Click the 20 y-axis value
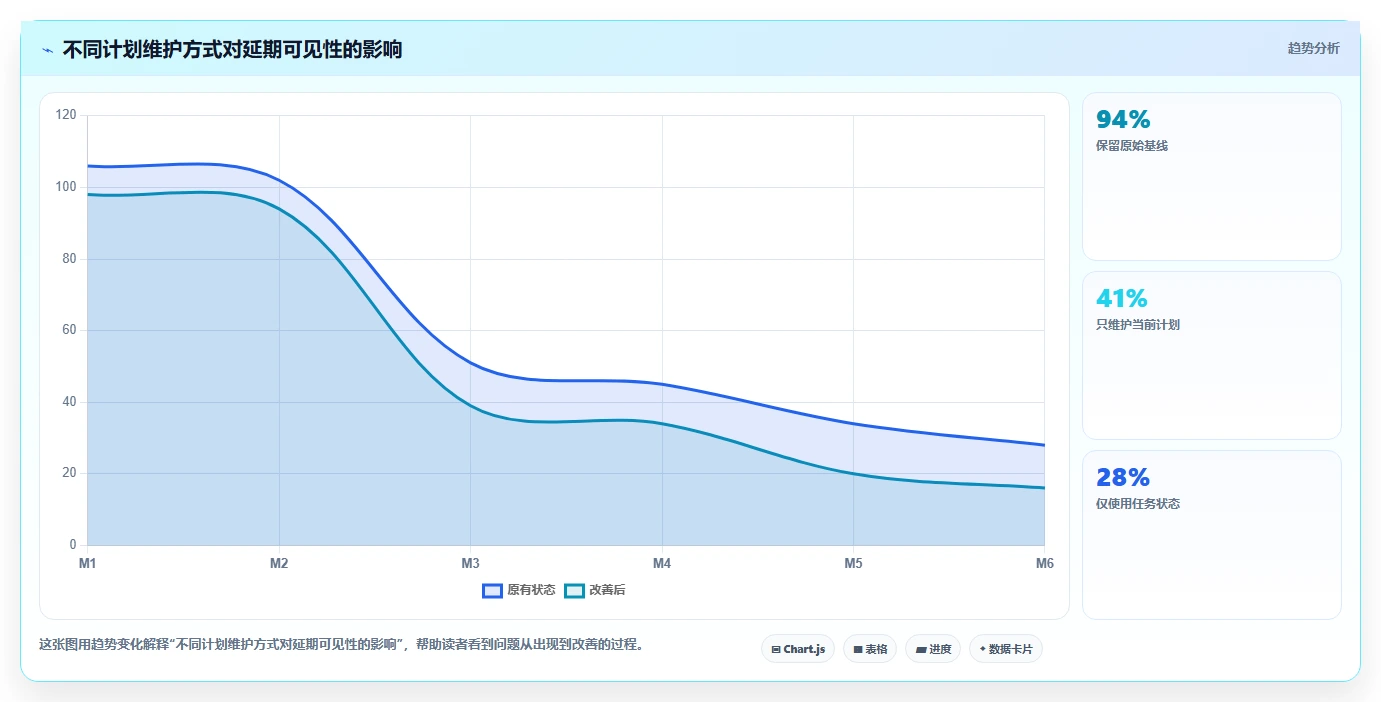The image size is (1381, 702). pyautogui.click(x=69, y=473)
